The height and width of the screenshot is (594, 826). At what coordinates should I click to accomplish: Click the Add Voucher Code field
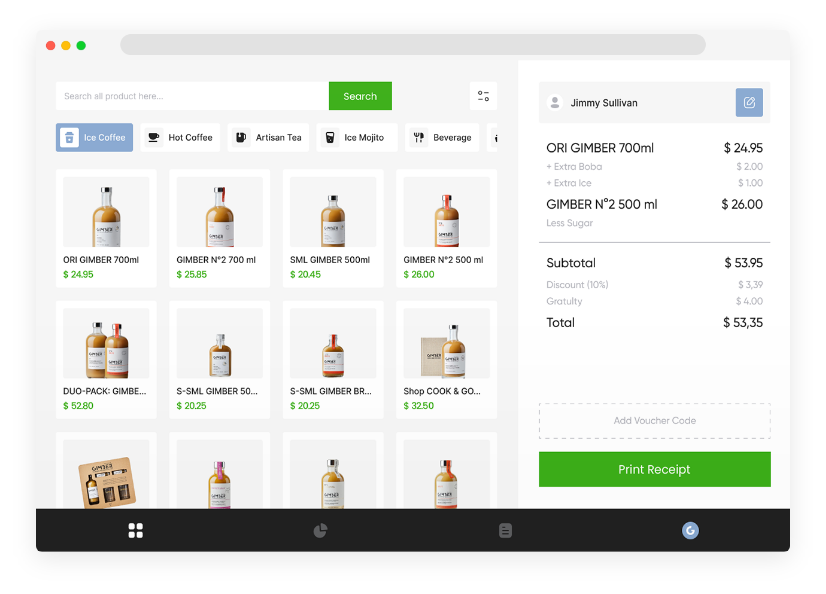[654, 421]
